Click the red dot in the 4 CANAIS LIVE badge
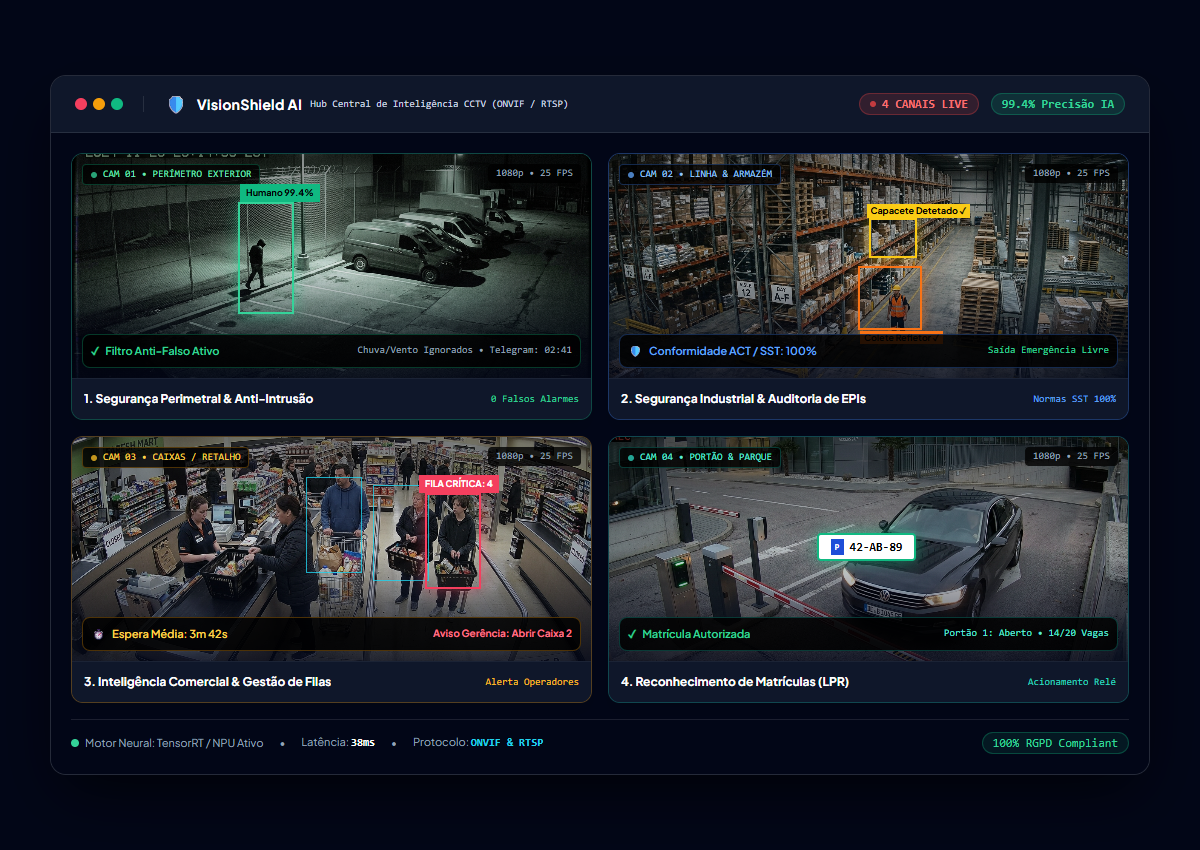Screen dimensions: 1200x850 pyautogui.click(x=873, y=104)
